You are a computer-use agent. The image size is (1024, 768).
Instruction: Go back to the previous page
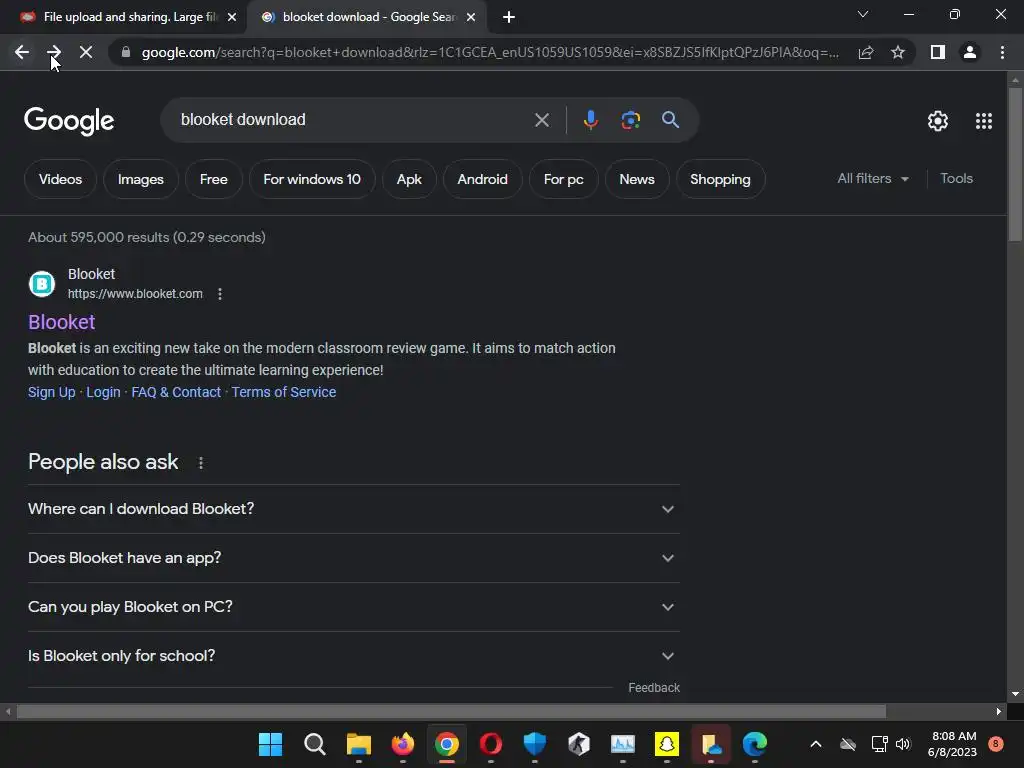(22, 52)
